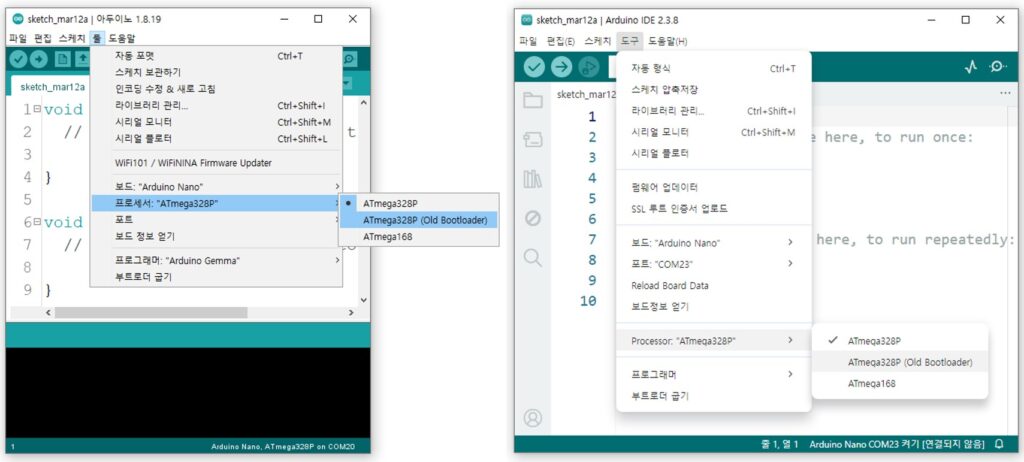1024x462 pixels.
Task: Open Serial Plotter icon in IDE 2.3.8 toolbar
Action: 970,67
